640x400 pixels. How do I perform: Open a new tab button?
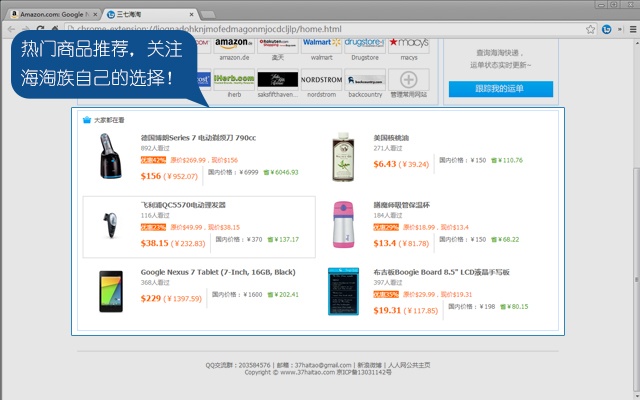click(208, 15)
